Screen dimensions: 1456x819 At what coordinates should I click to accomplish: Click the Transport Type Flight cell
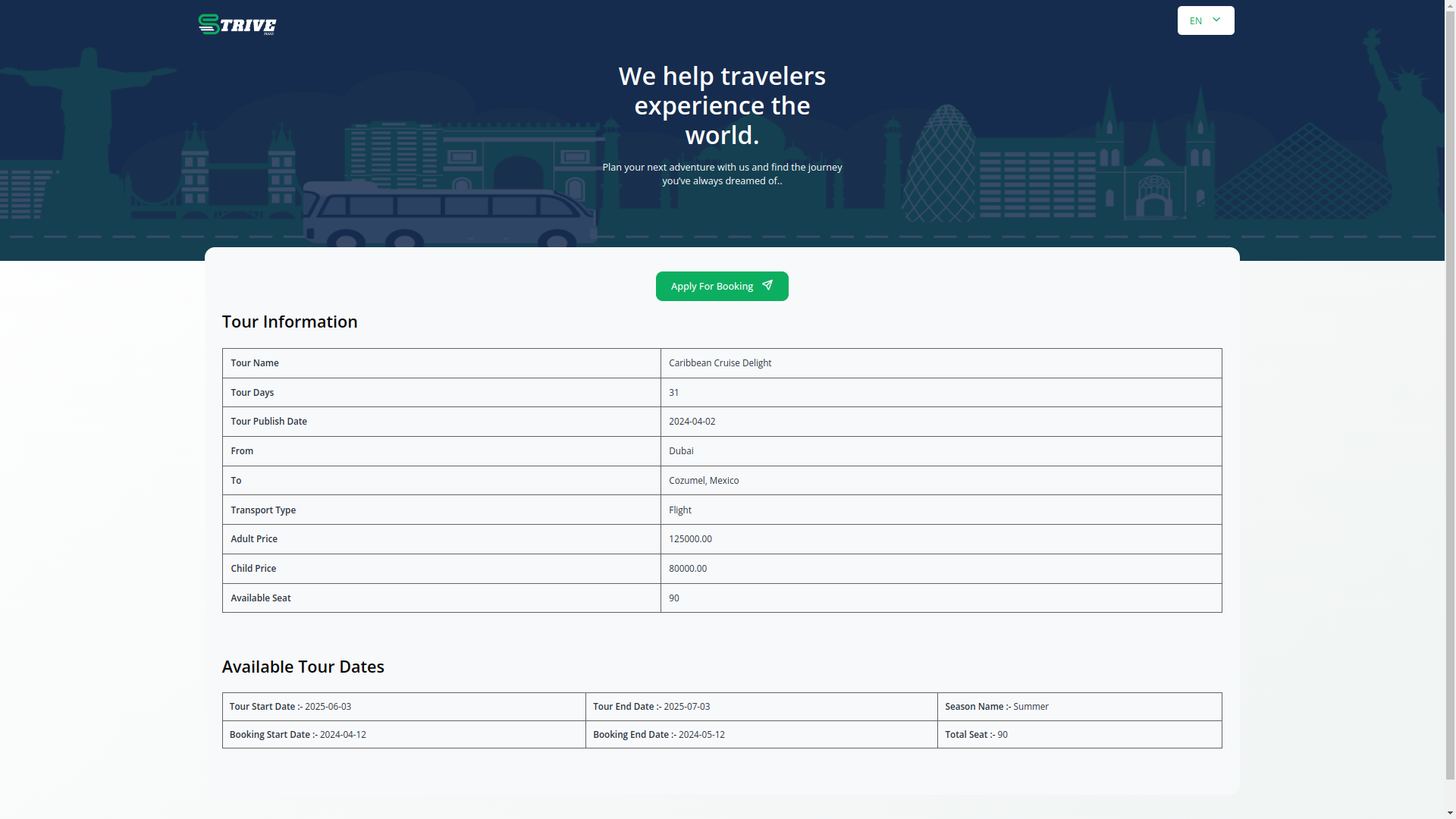(679, 510)
